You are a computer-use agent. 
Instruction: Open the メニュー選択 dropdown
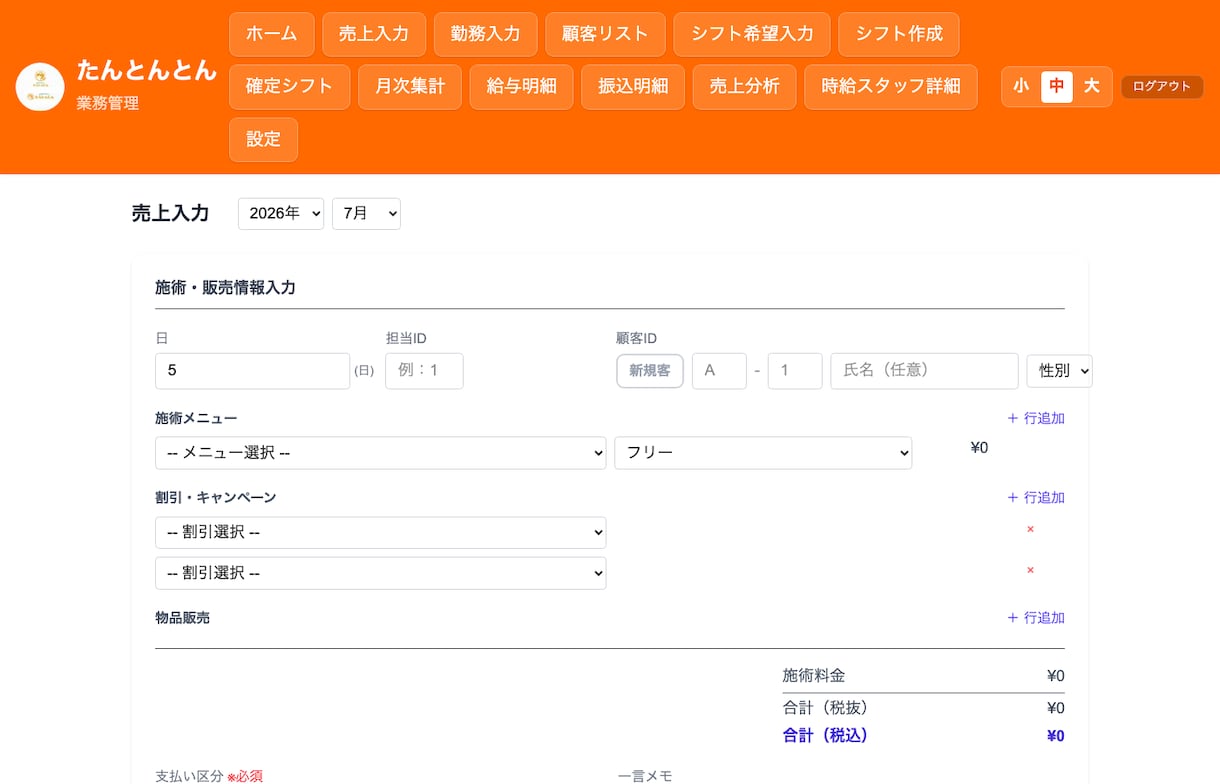click(x=381, y=452)
